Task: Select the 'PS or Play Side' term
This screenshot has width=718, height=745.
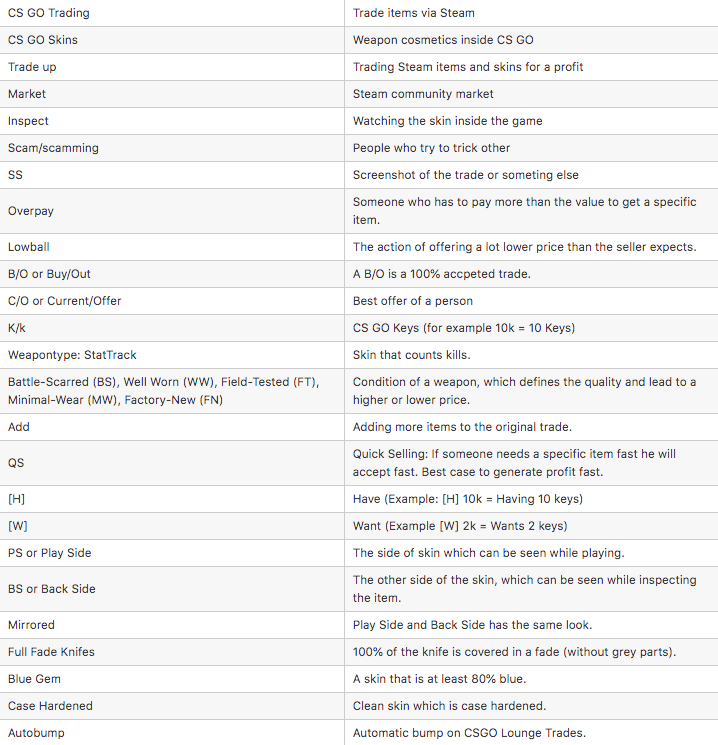Action: 49,553
